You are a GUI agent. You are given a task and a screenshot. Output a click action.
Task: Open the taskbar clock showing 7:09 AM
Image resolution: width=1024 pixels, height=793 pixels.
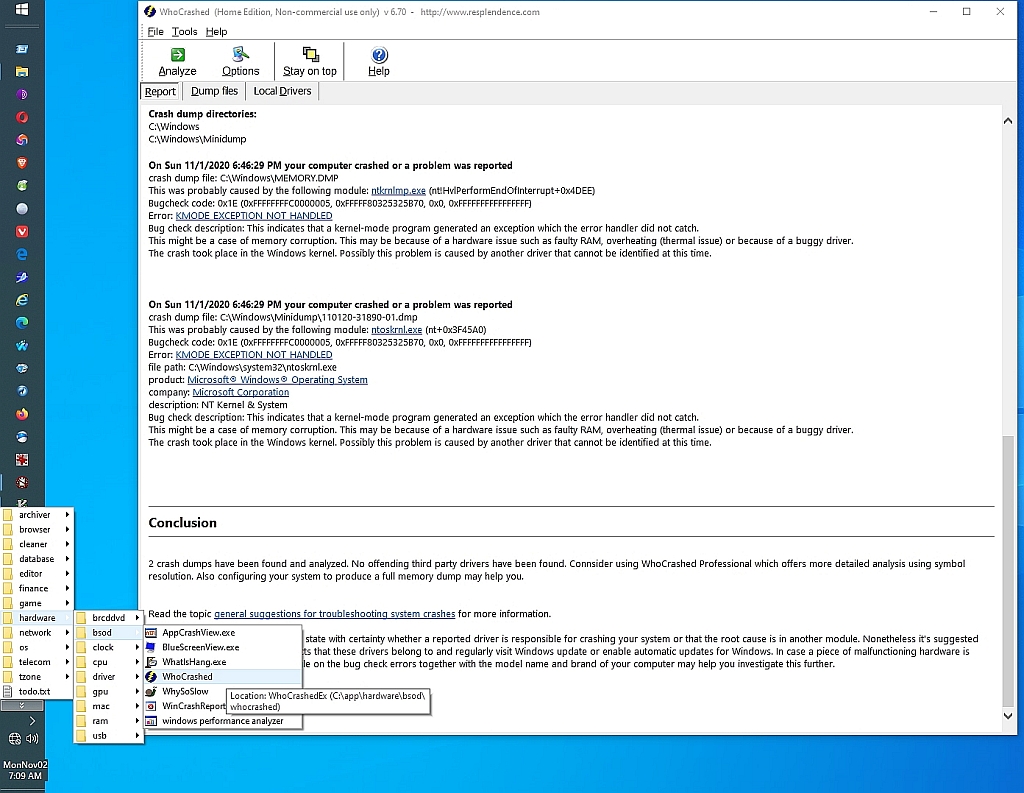click(x=25, y=770)
